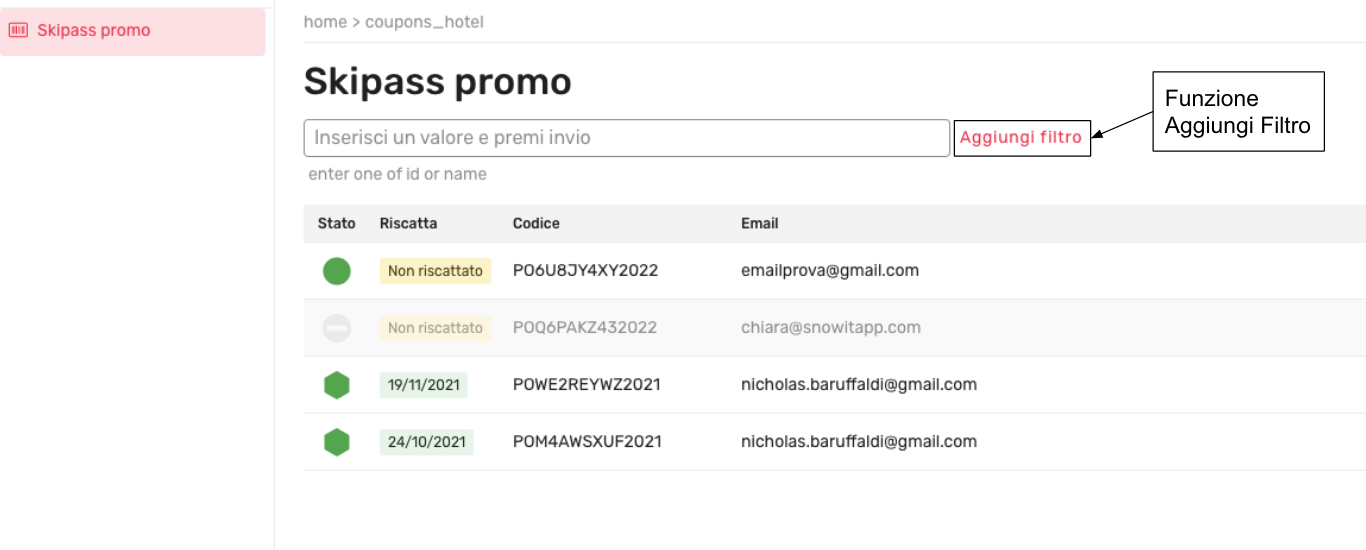This screenshot has width=1366, height=550.
Task: Click the Non riscattato badge for code POQ6PAKZ432022
Action: pyautogui.click(x=435, y=328)
